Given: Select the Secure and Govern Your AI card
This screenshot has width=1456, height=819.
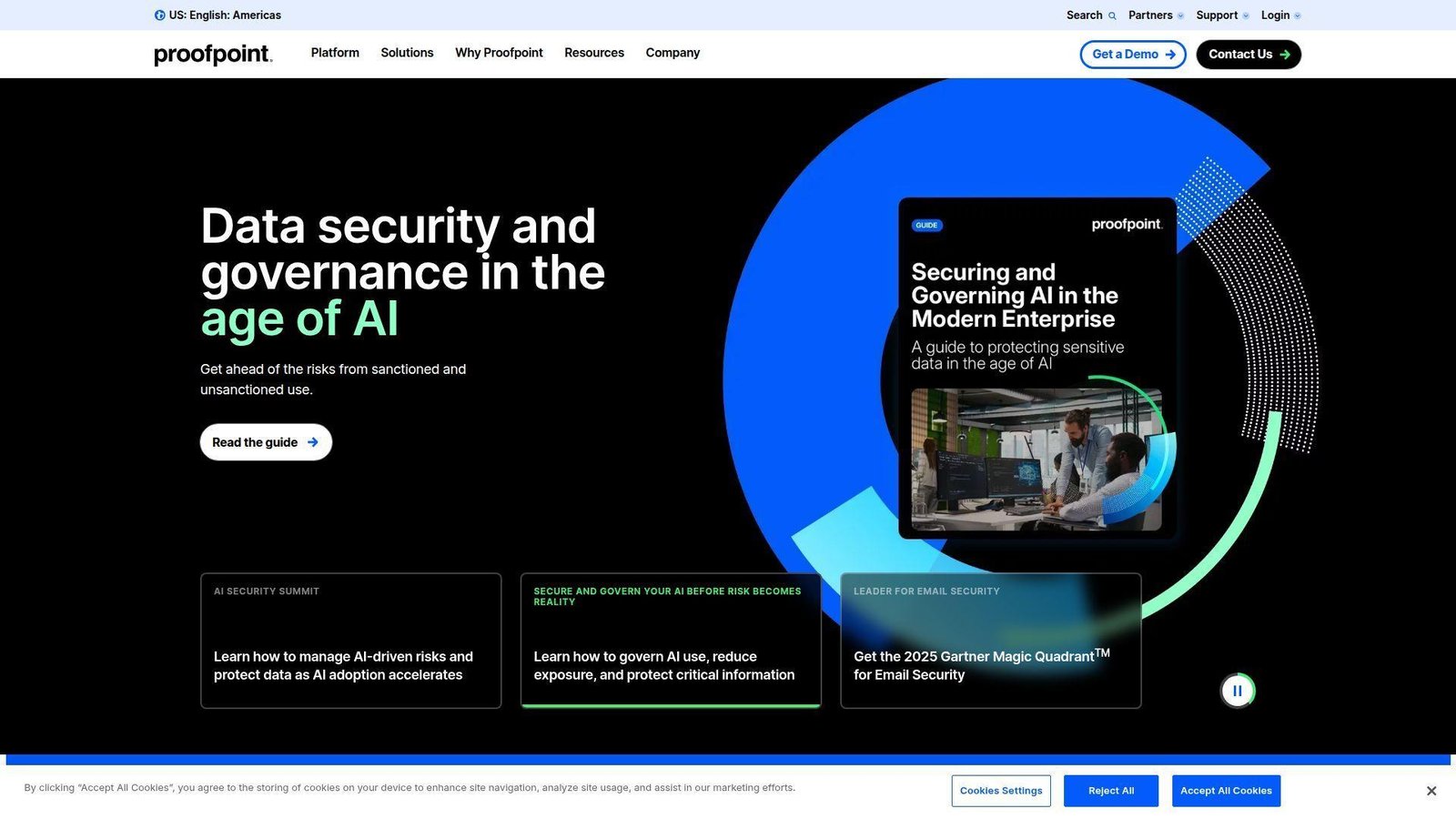Looking at the screenshot, I should [x=671, y=641].
